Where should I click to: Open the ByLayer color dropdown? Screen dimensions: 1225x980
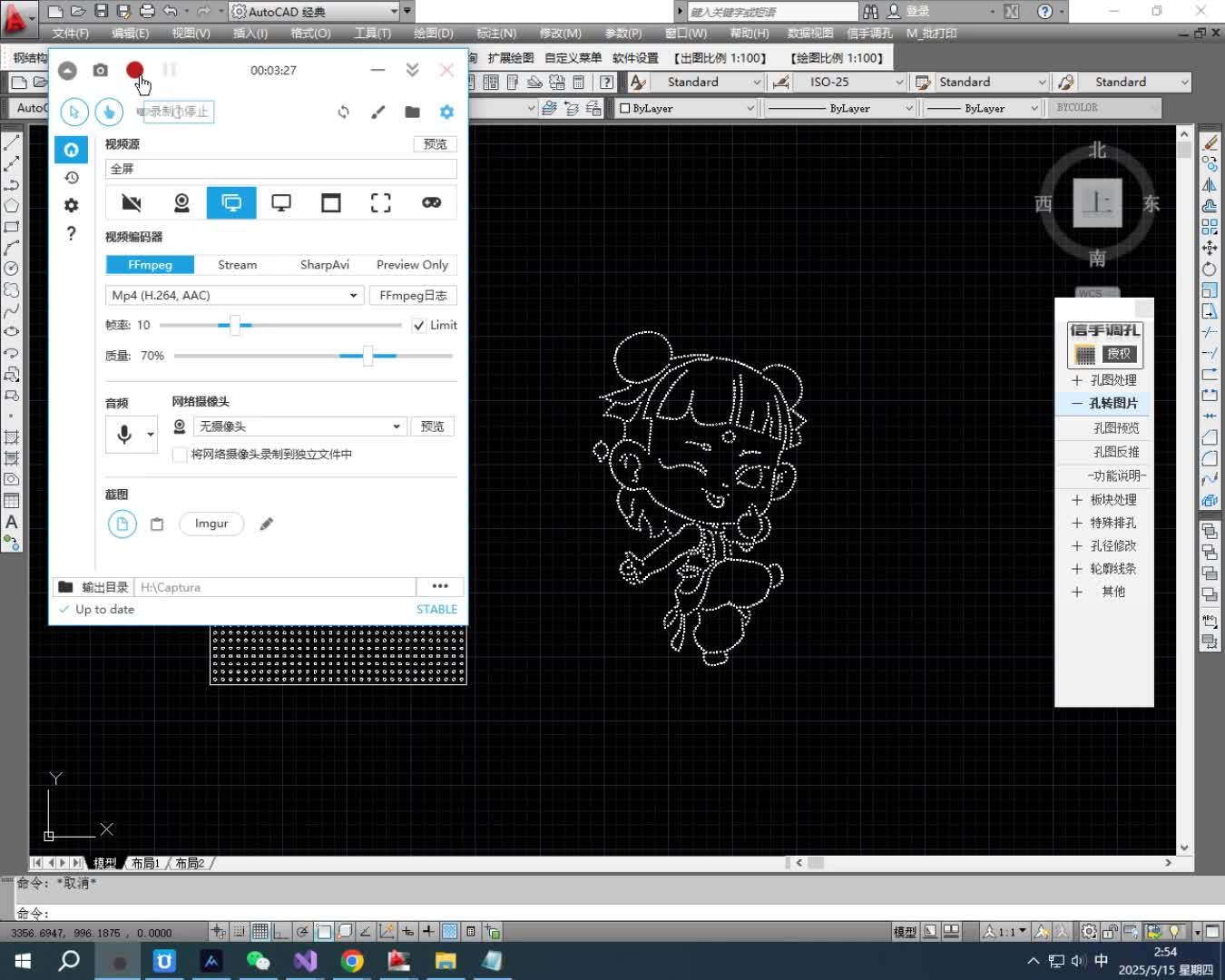(686, 108)
